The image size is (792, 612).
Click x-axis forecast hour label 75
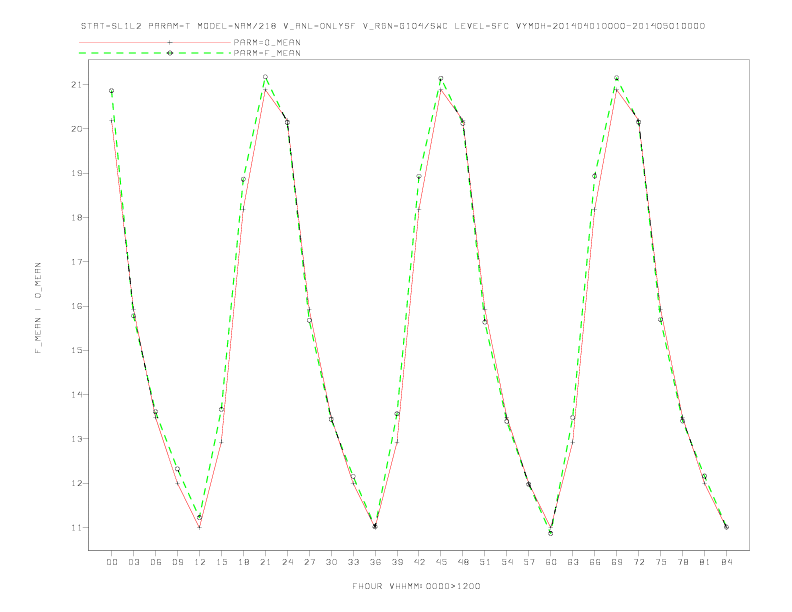[661, 562]
